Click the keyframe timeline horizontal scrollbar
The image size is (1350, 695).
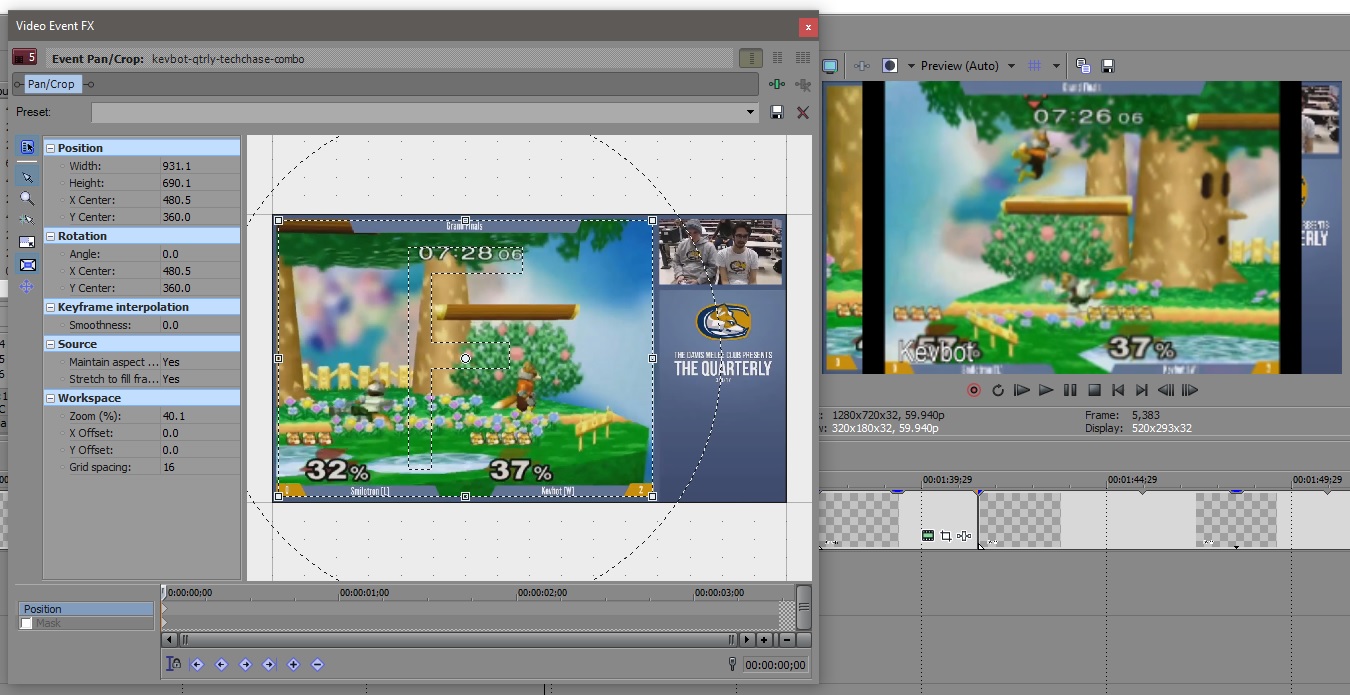coord(458,639)
